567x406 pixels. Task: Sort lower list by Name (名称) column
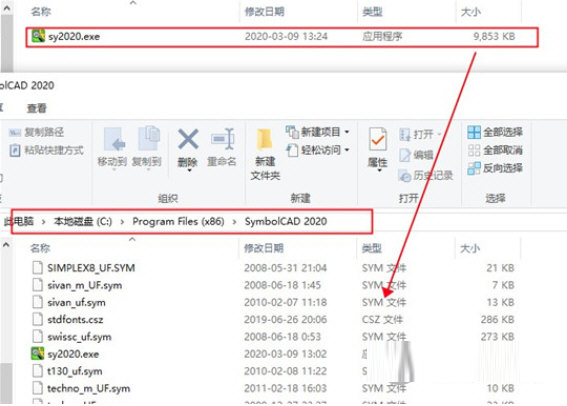[40, 248]
